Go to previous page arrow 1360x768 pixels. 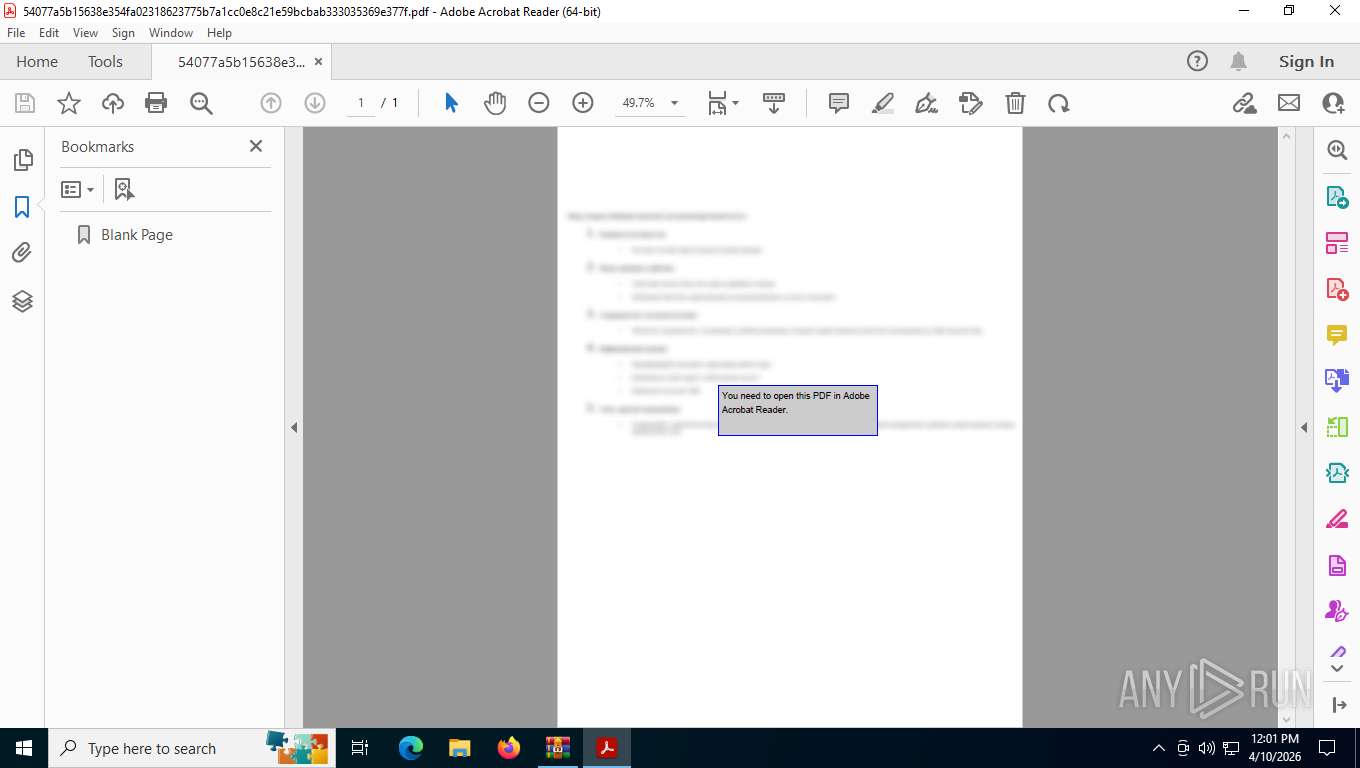271,103
